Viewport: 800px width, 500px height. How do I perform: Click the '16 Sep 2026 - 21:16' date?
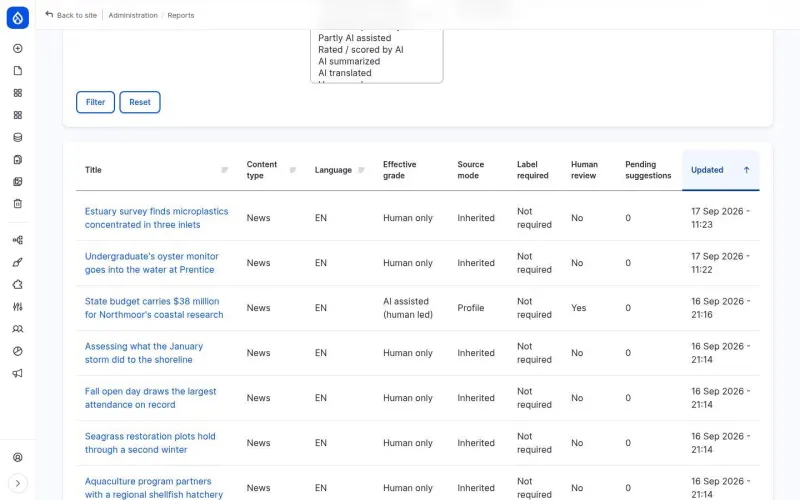point(720,308)
